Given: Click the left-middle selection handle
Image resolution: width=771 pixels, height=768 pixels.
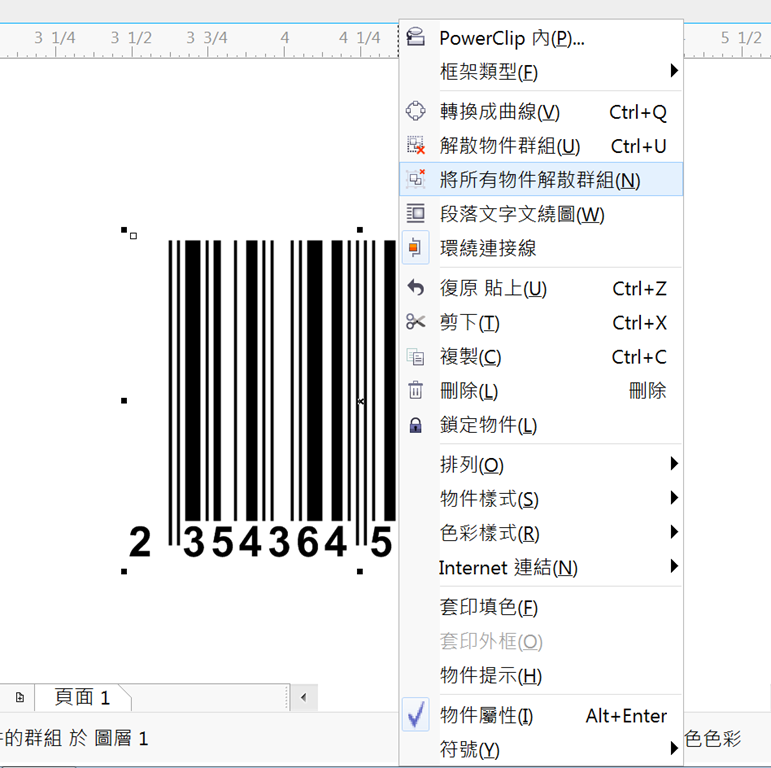Looking at the screenshot, I should click(124, 401).
